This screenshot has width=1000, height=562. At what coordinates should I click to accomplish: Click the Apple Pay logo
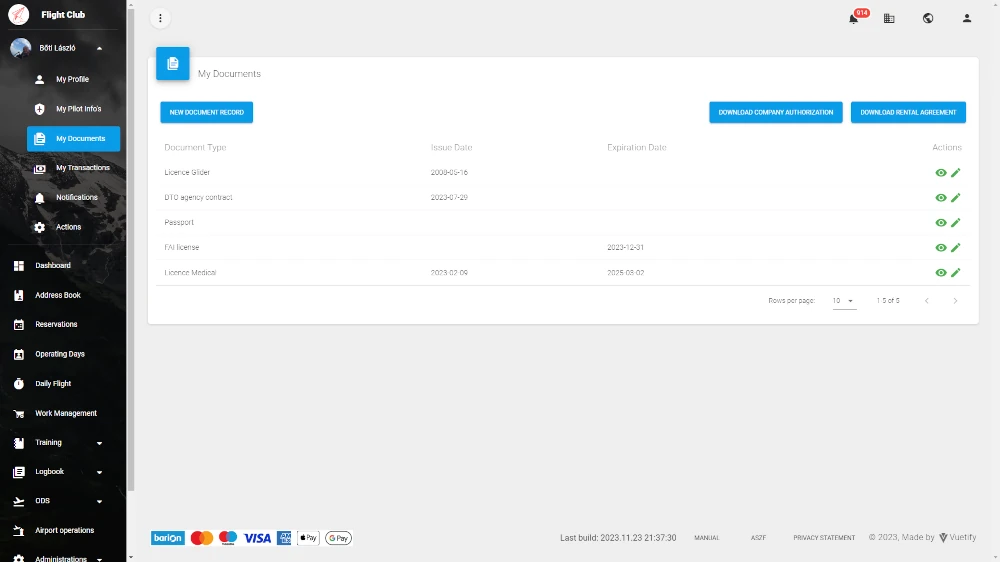pos(308,538)
